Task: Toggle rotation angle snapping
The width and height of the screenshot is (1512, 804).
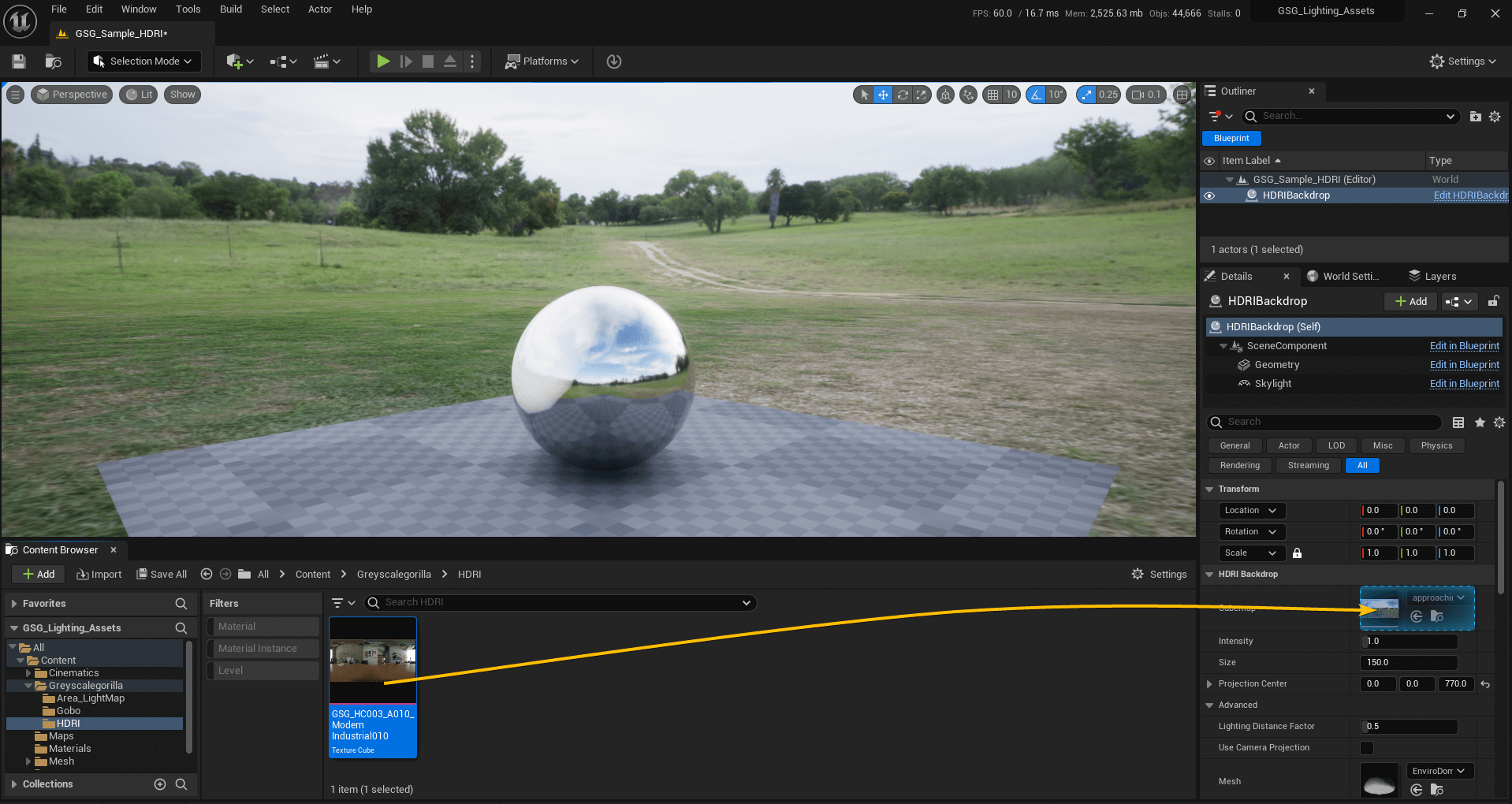Action: pyautogui.click(x=1036, y=95)
